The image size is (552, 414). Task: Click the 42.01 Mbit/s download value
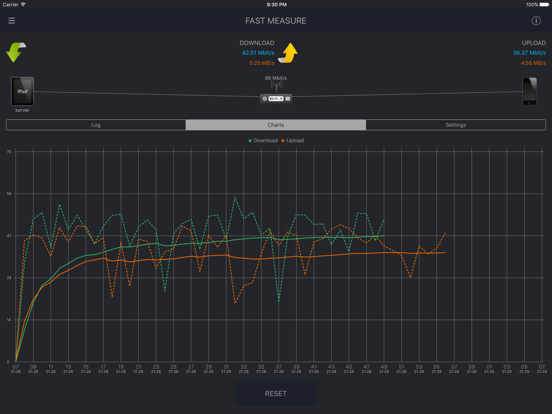(258, 53)
